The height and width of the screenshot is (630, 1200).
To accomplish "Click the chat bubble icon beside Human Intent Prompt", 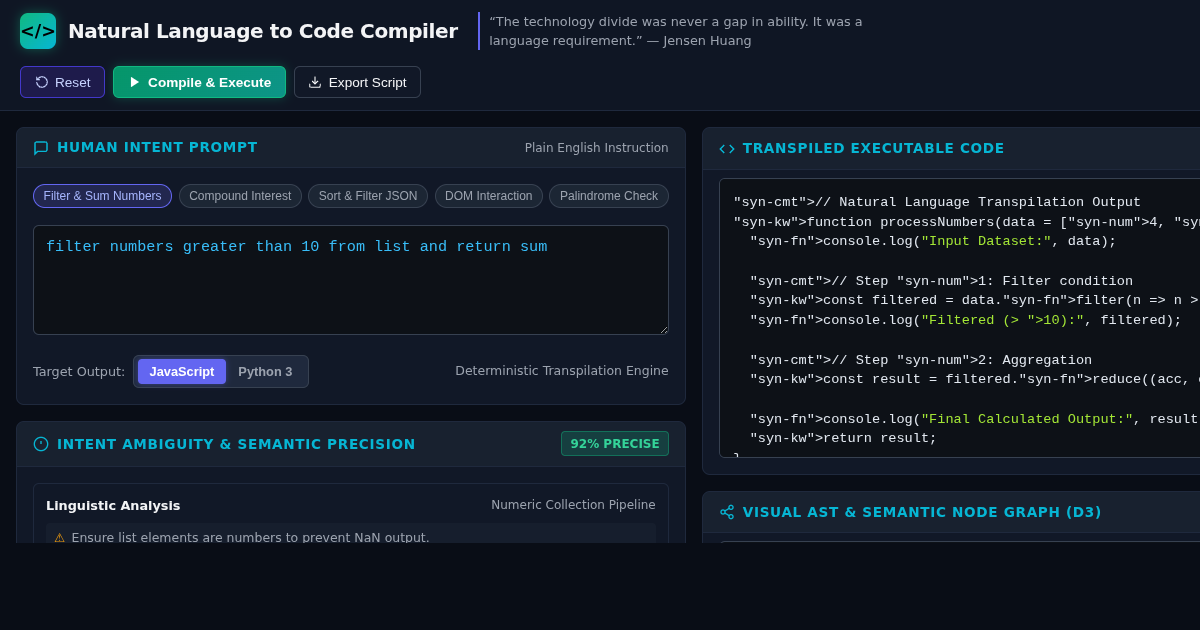I will (x=41, y=148).
